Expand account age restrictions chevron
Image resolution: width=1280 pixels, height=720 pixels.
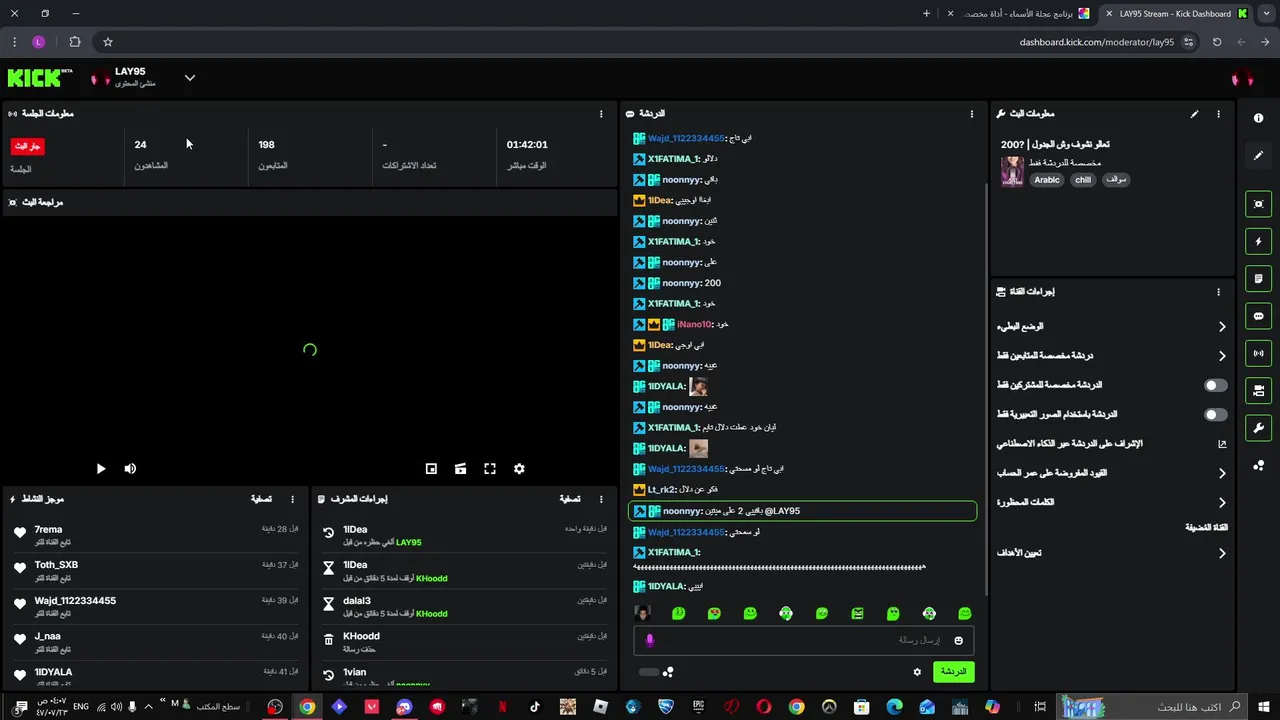pyautogui.click(x=1221, y=474)
